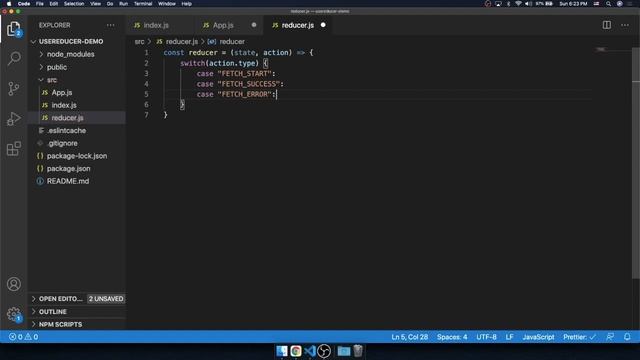
Task: Open Chrome from the dock
Action: (x=296, y=351)
